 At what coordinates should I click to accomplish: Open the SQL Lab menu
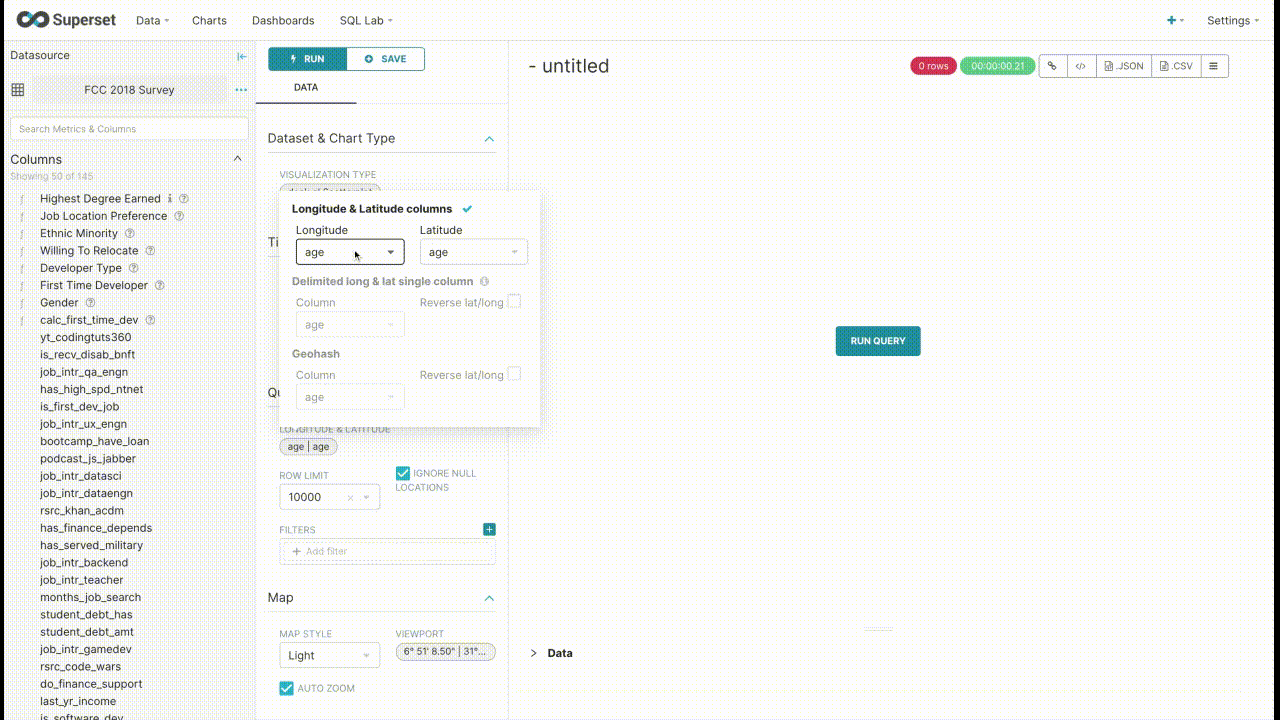[x=365, y=20]
